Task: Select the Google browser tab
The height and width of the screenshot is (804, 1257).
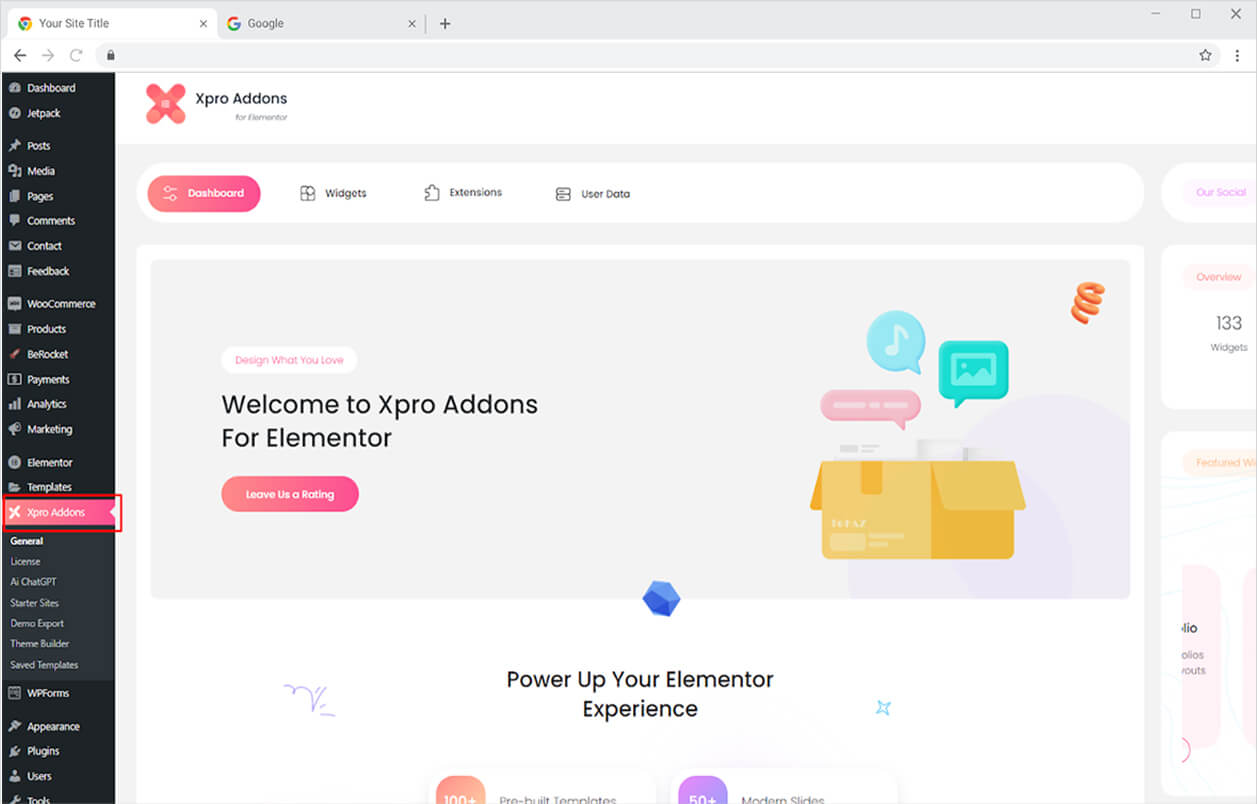Action: pyautogui.click(x=266, y=24)
